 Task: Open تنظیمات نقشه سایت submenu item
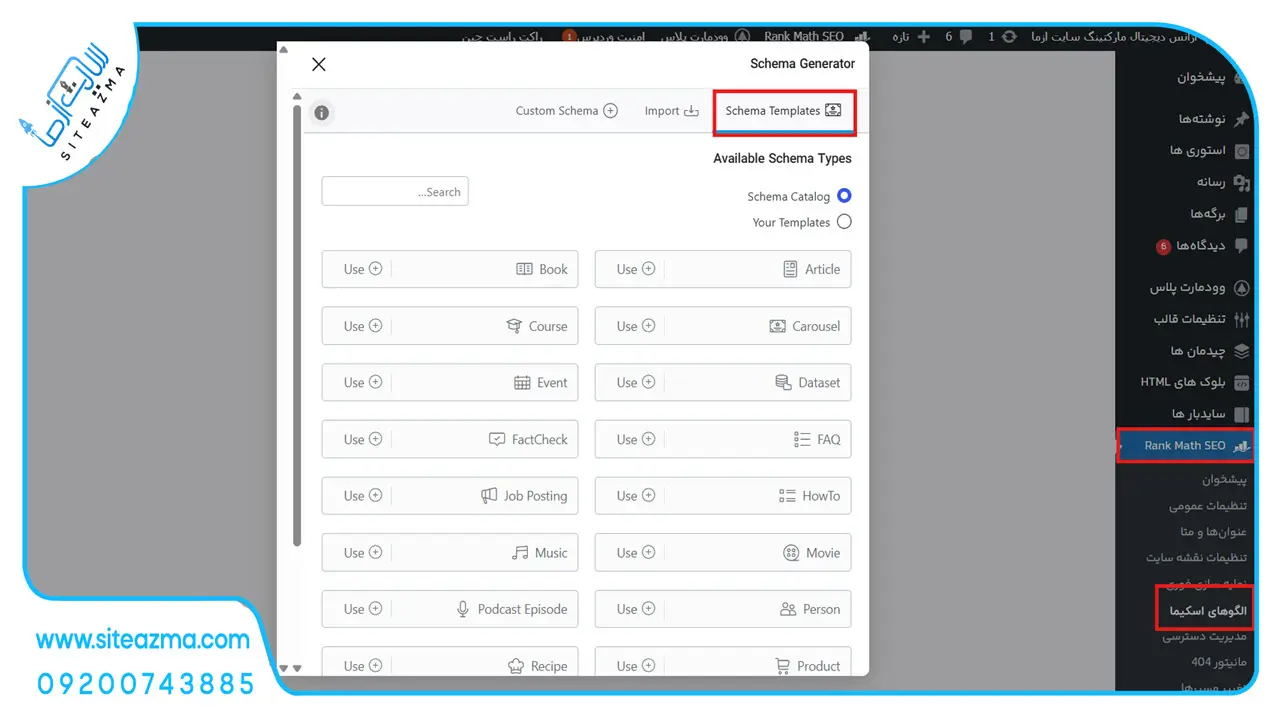pos(1197,558)
